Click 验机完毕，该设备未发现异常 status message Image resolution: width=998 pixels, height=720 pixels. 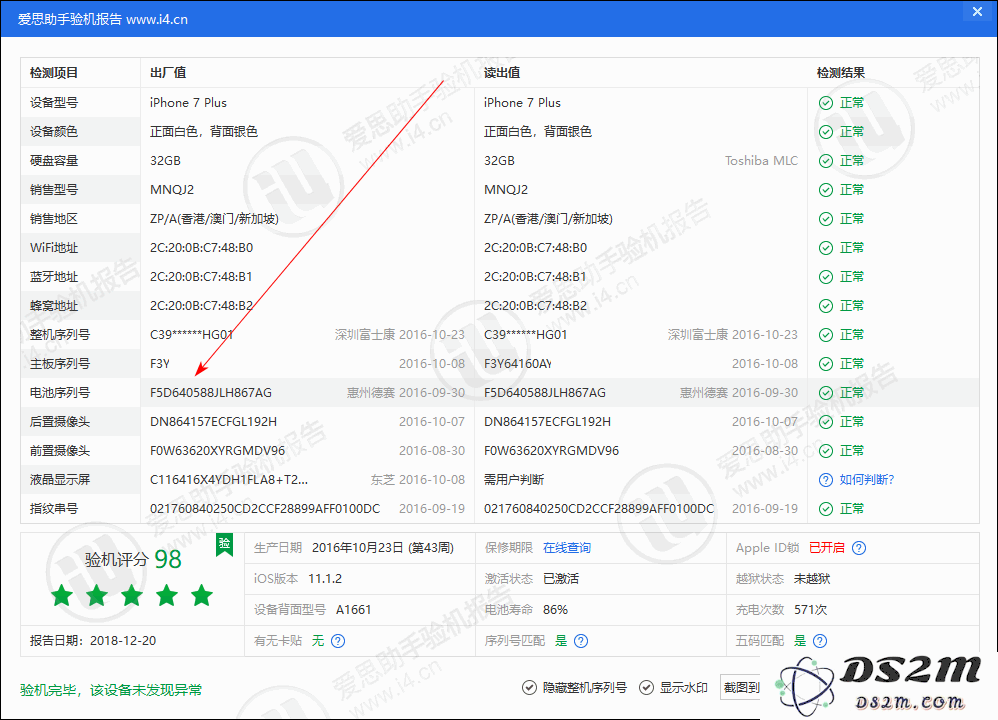111,690
